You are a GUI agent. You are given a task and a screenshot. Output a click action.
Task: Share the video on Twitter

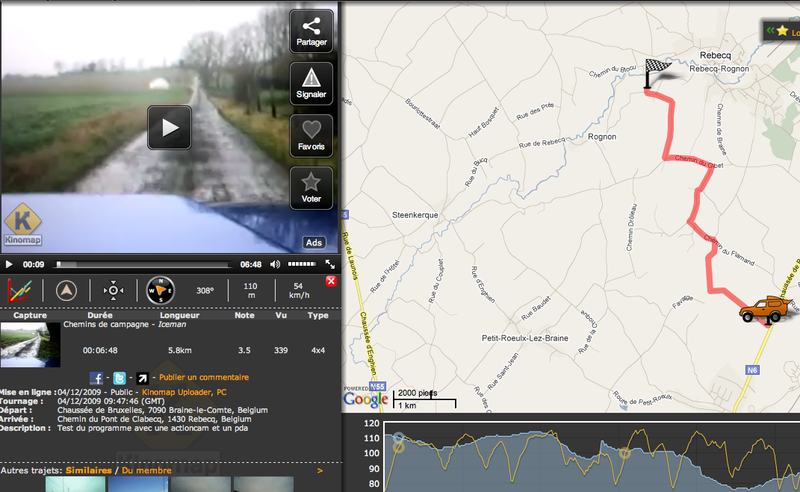pos(119,377)
